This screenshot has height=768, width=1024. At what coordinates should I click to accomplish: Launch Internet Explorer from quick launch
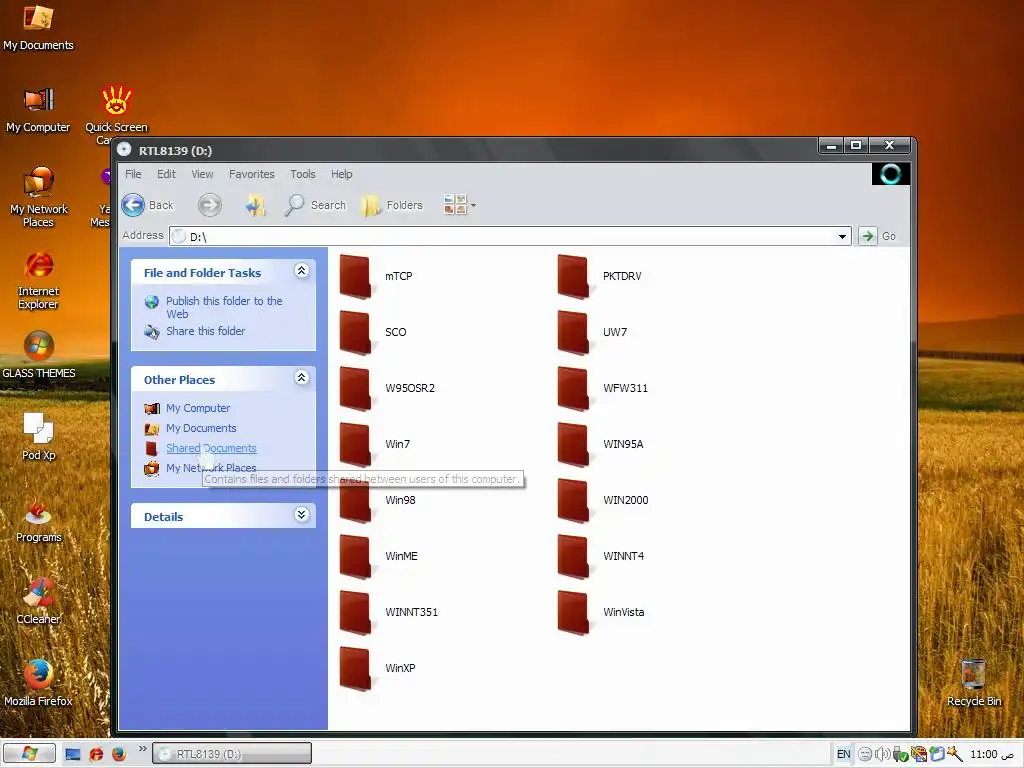96,754
